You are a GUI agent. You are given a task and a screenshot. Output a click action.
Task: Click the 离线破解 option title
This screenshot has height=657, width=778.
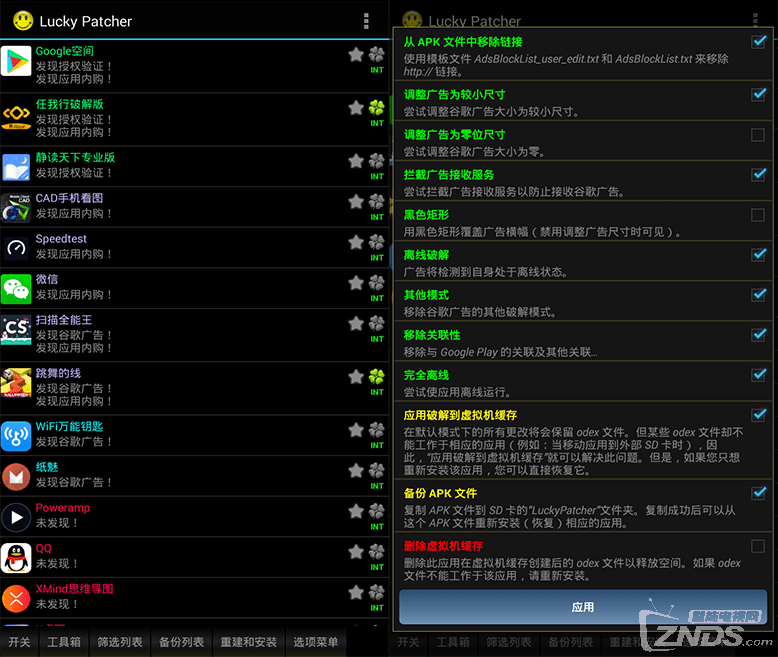[426, 255]
